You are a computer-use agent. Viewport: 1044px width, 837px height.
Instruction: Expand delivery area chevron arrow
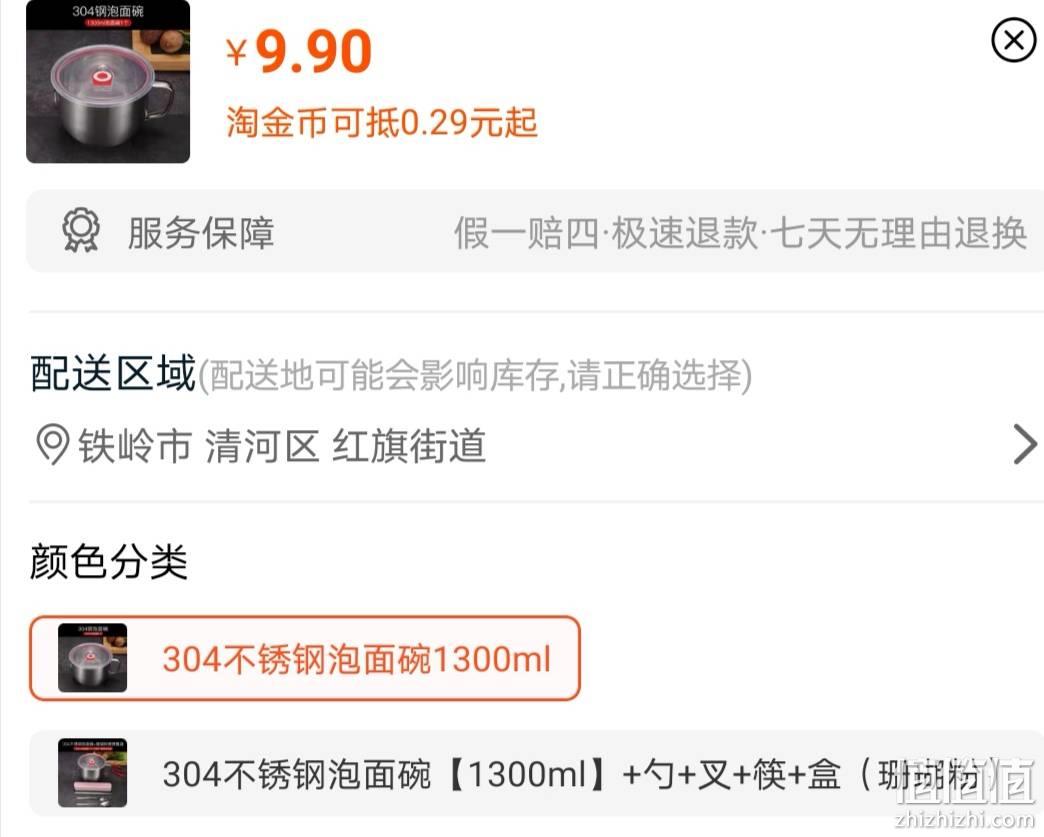1024,444
